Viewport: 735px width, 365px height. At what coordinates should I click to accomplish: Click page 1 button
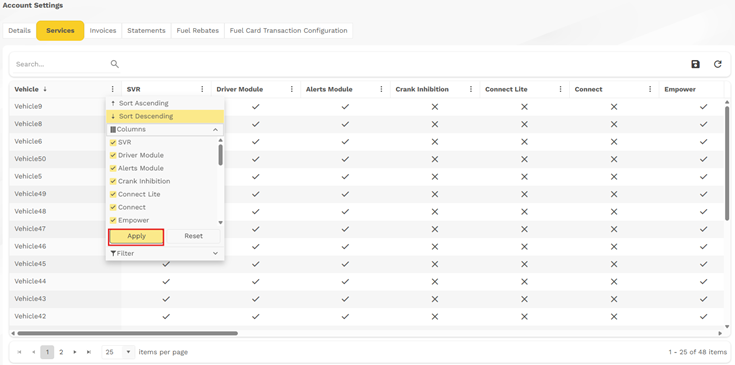pyautogui.click(x=47, y=352)
